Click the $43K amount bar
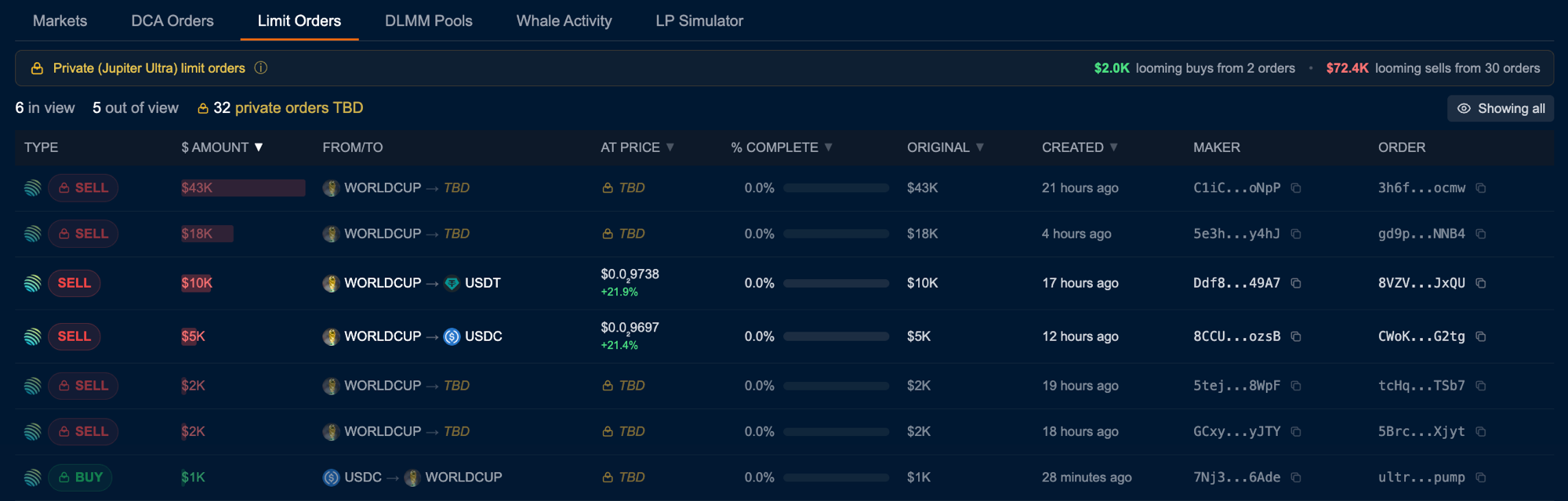The width and height of the screenshot is (1568, 501). point(243,188)
